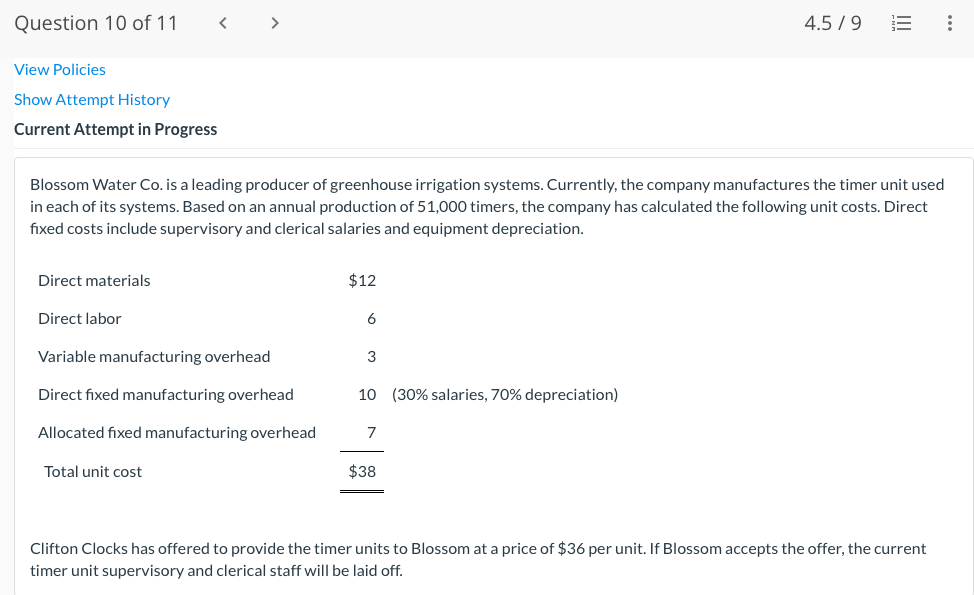974x595 pixels.
Task: Click the back arrow next to Question 10
Action: click(x=222, y=22)
